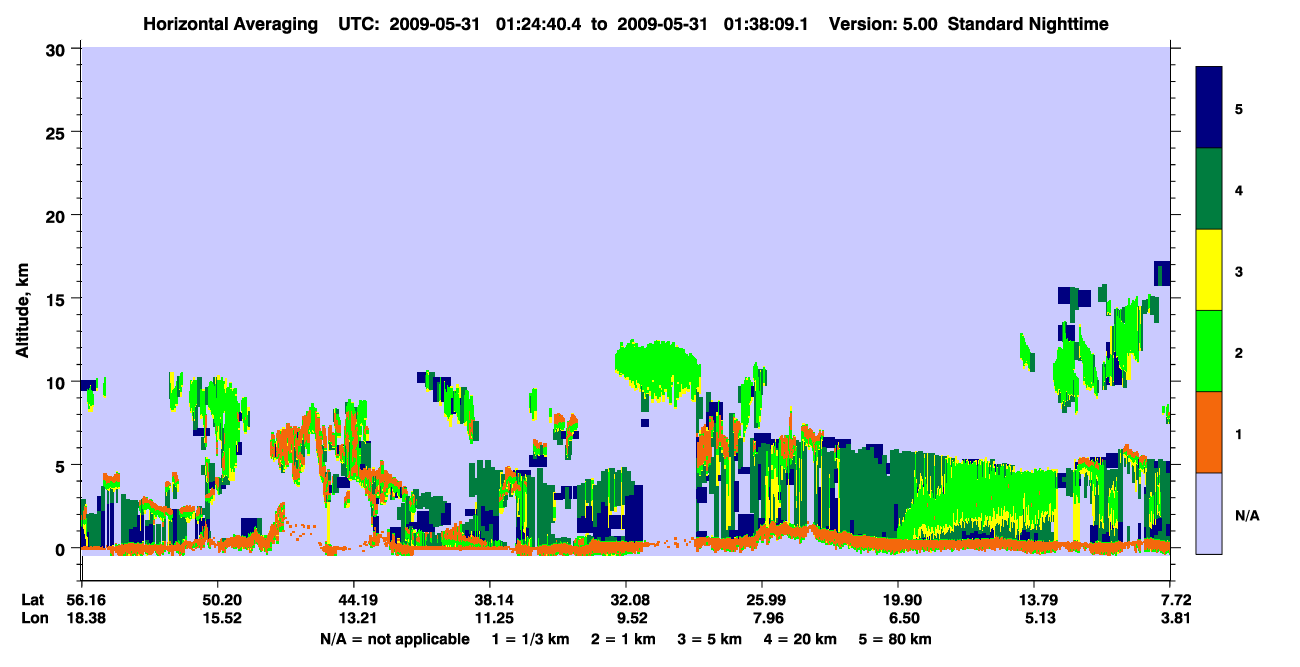Click the y-axis tick label 30

tap(57, 48)
